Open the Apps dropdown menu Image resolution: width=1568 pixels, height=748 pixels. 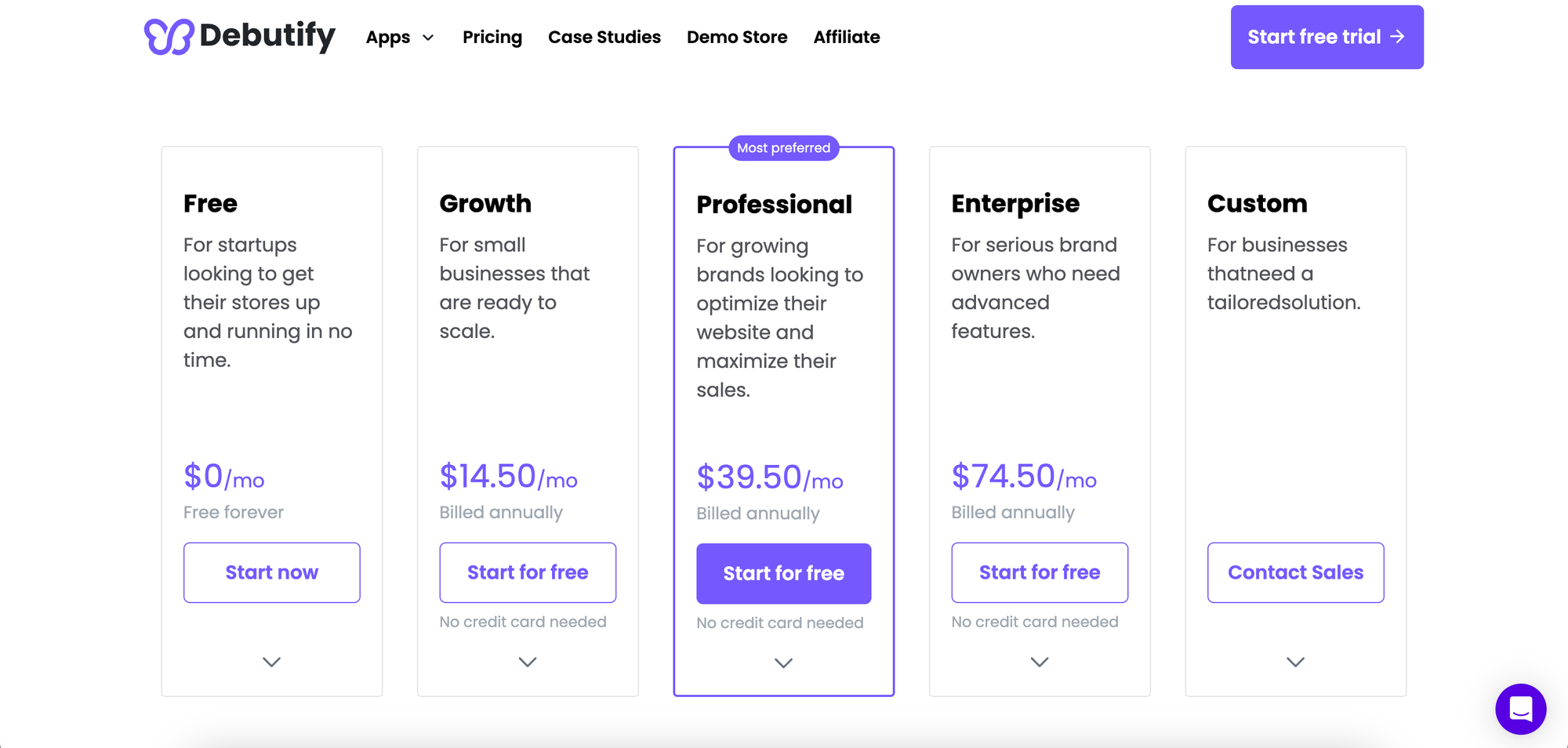[400, 37]
